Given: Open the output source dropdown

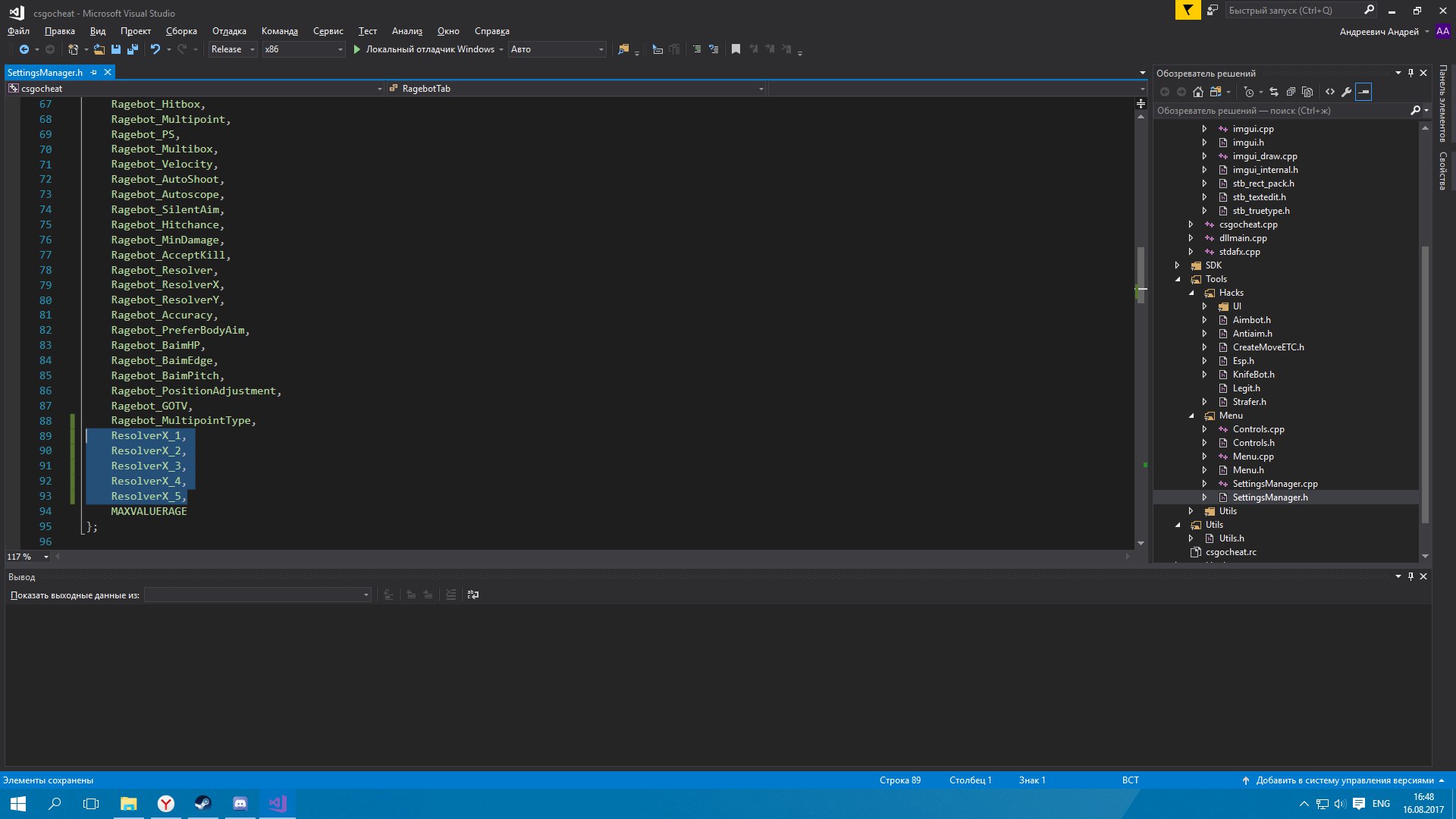Looking at the screenshot, I should pos(258,595).
